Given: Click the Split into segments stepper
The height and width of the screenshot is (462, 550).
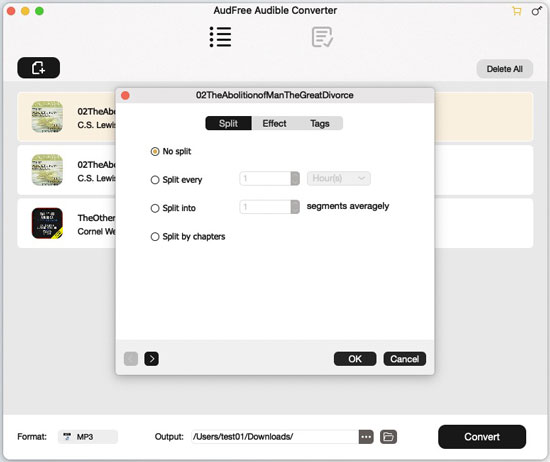Looking at the screenshot, I should [x=295, y=207].
